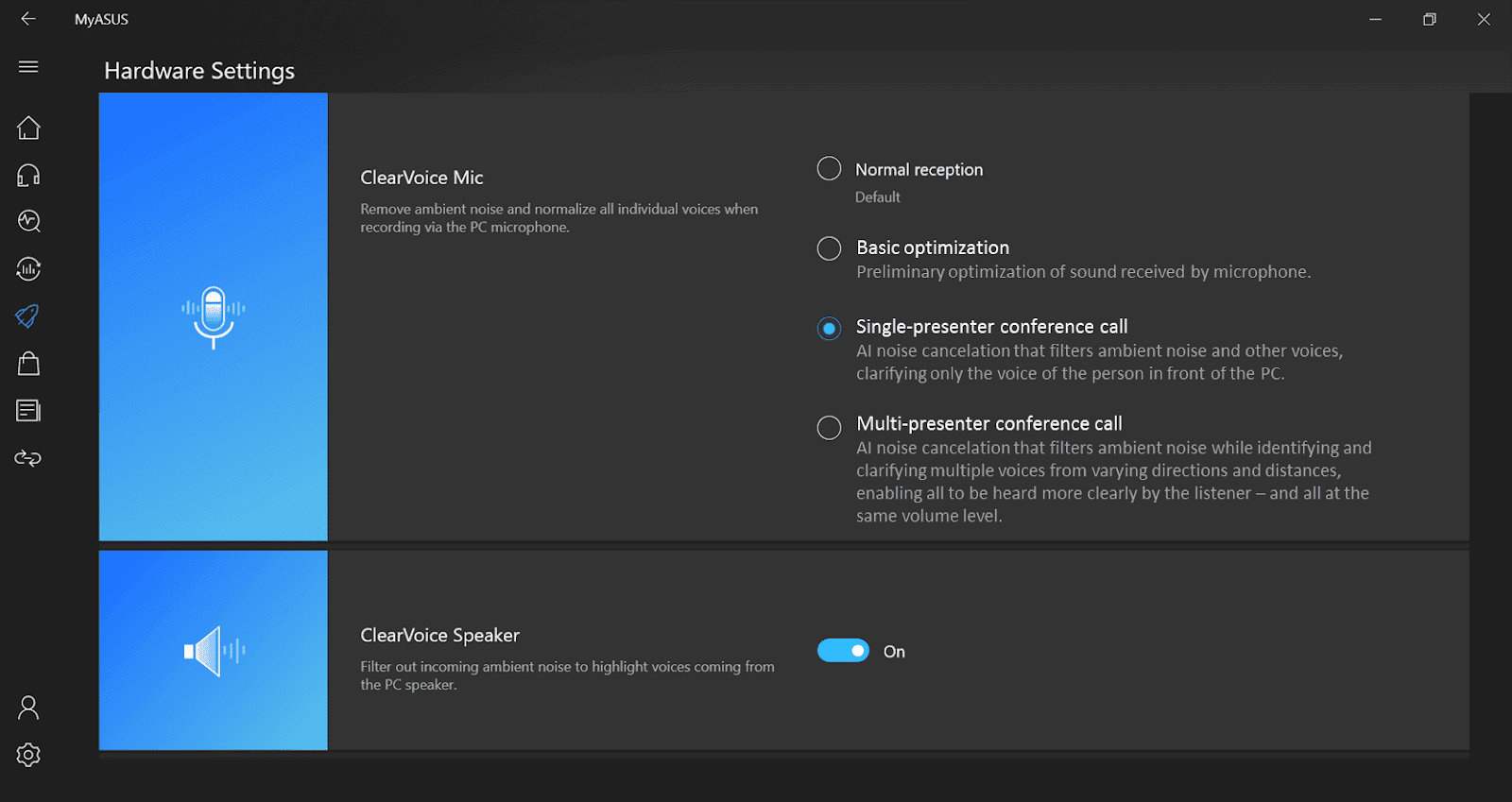Restore down the MyASUS window
This screenshot has height=802, width=1512.
[1430, 19]
